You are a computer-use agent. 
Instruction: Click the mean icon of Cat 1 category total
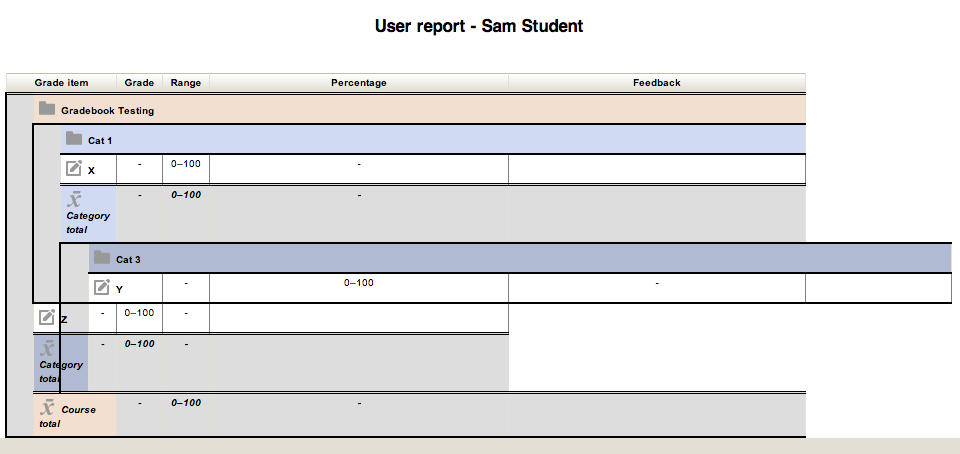[74, 199]
